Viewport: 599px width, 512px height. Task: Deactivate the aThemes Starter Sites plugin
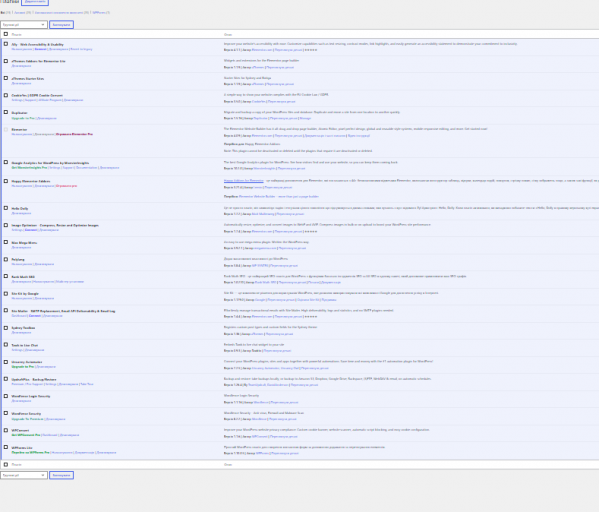21,83
